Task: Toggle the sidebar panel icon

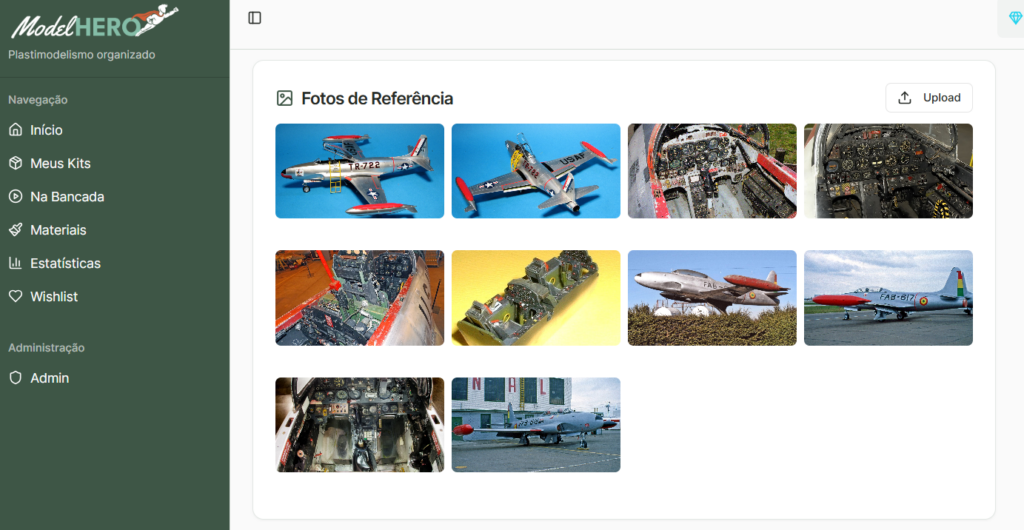Action: tap(255, 18)
